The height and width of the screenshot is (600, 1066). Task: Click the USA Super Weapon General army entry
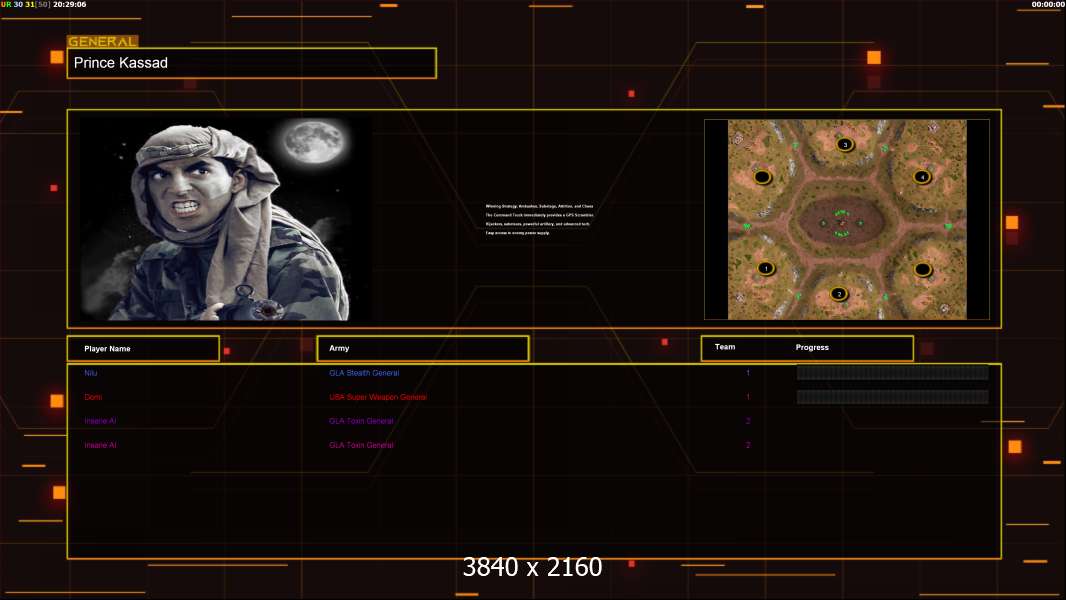coord(378,397)
